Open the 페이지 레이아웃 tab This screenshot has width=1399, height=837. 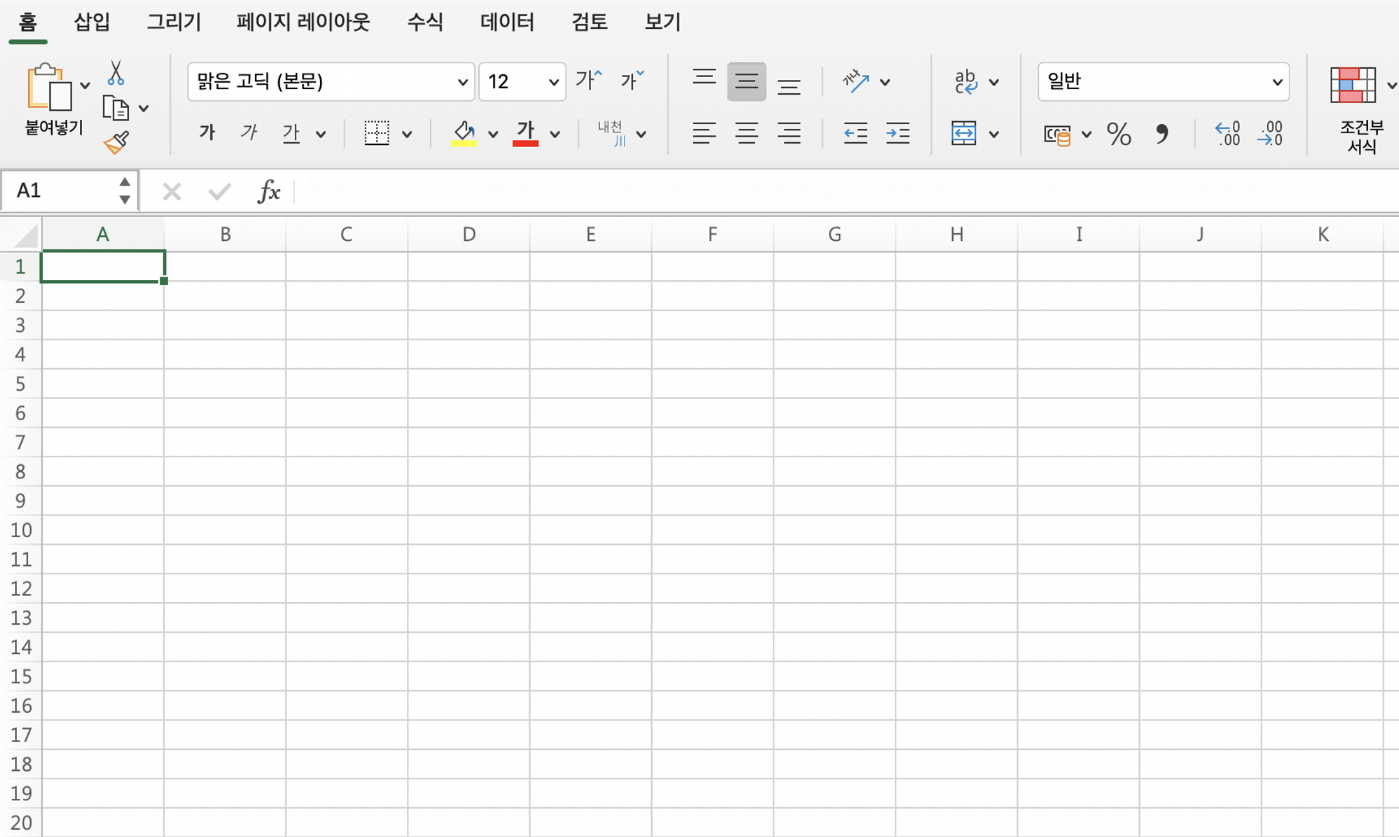[303, 21]
